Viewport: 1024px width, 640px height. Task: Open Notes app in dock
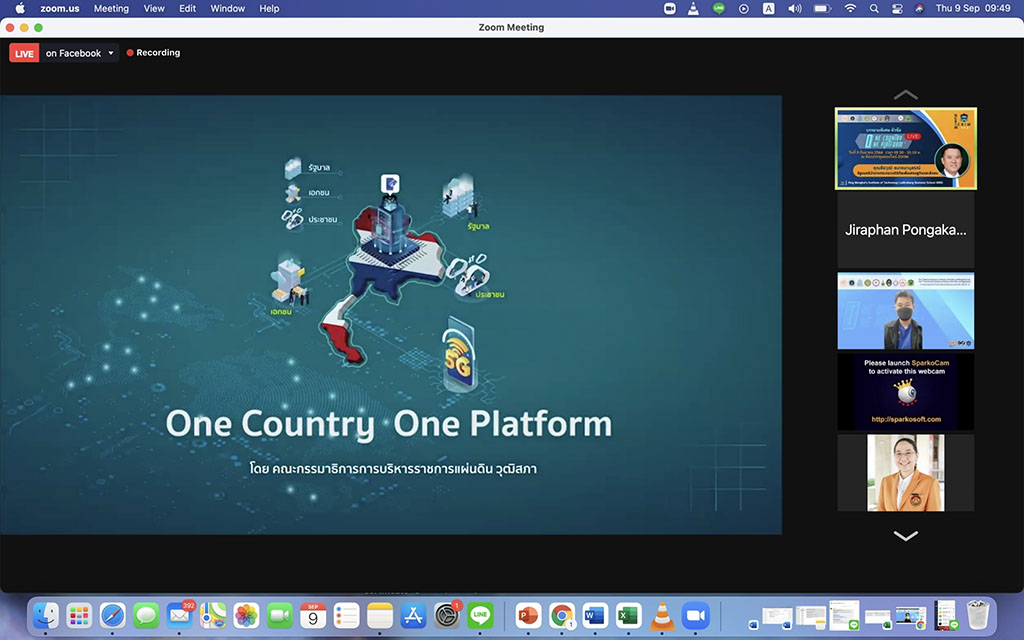379,615
